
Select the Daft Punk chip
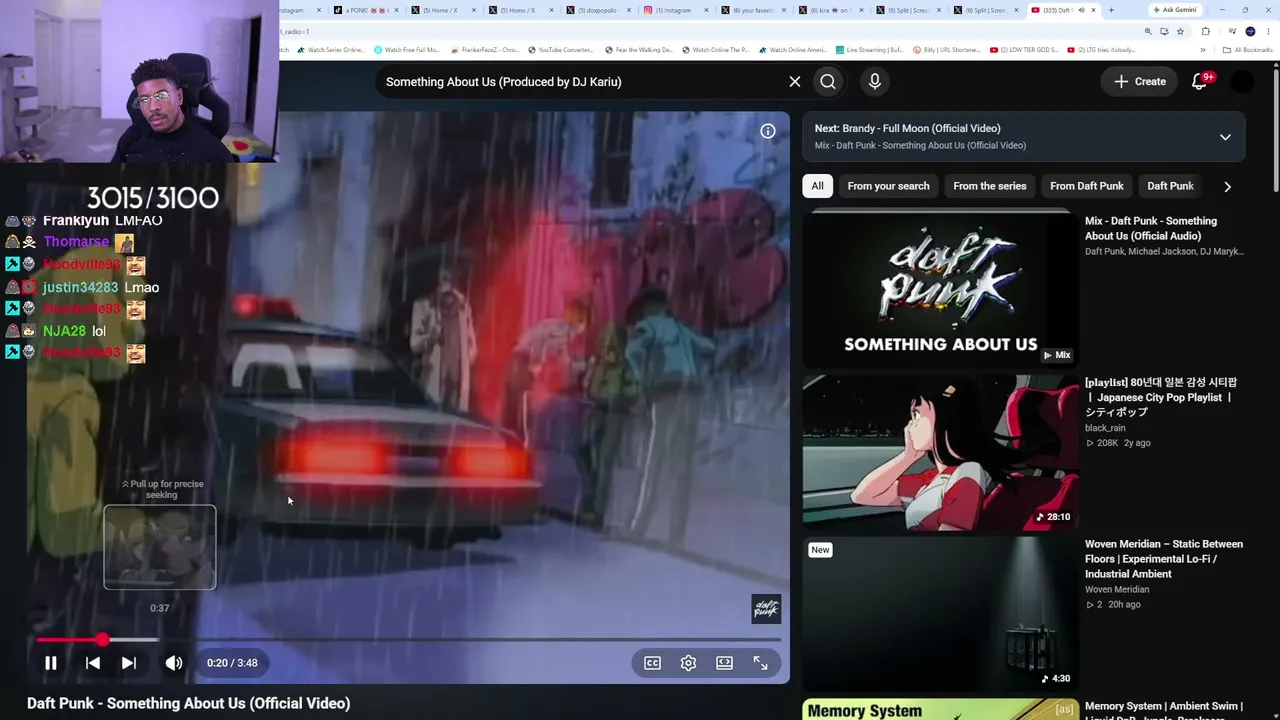click(x=1170, y=186)
